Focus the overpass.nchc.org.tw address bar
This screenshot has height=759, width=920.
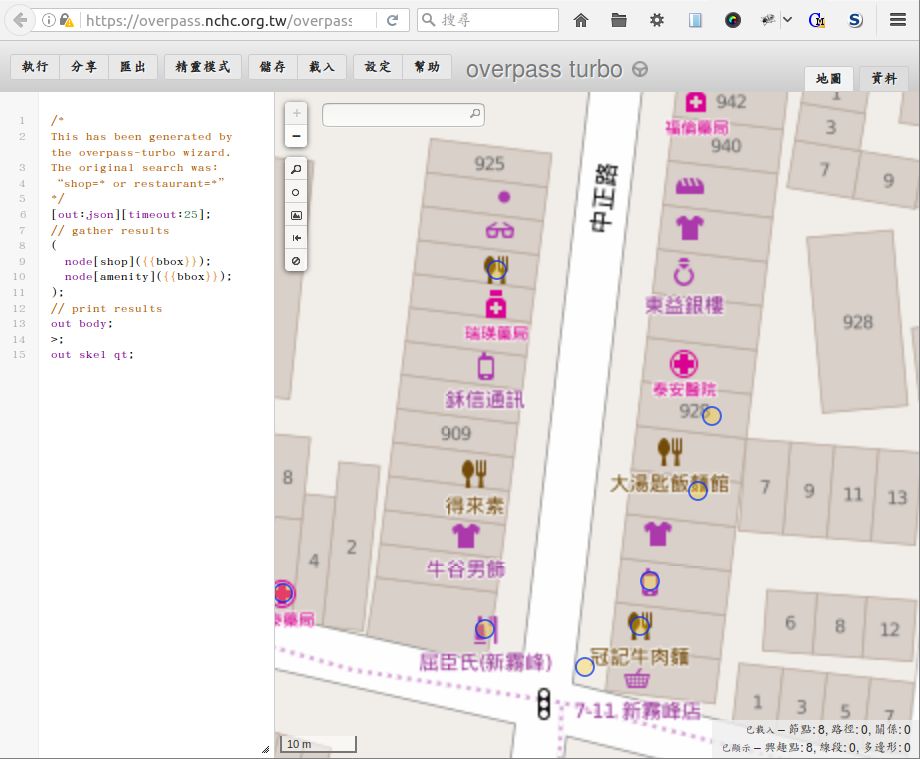click(x=219, y=21)
